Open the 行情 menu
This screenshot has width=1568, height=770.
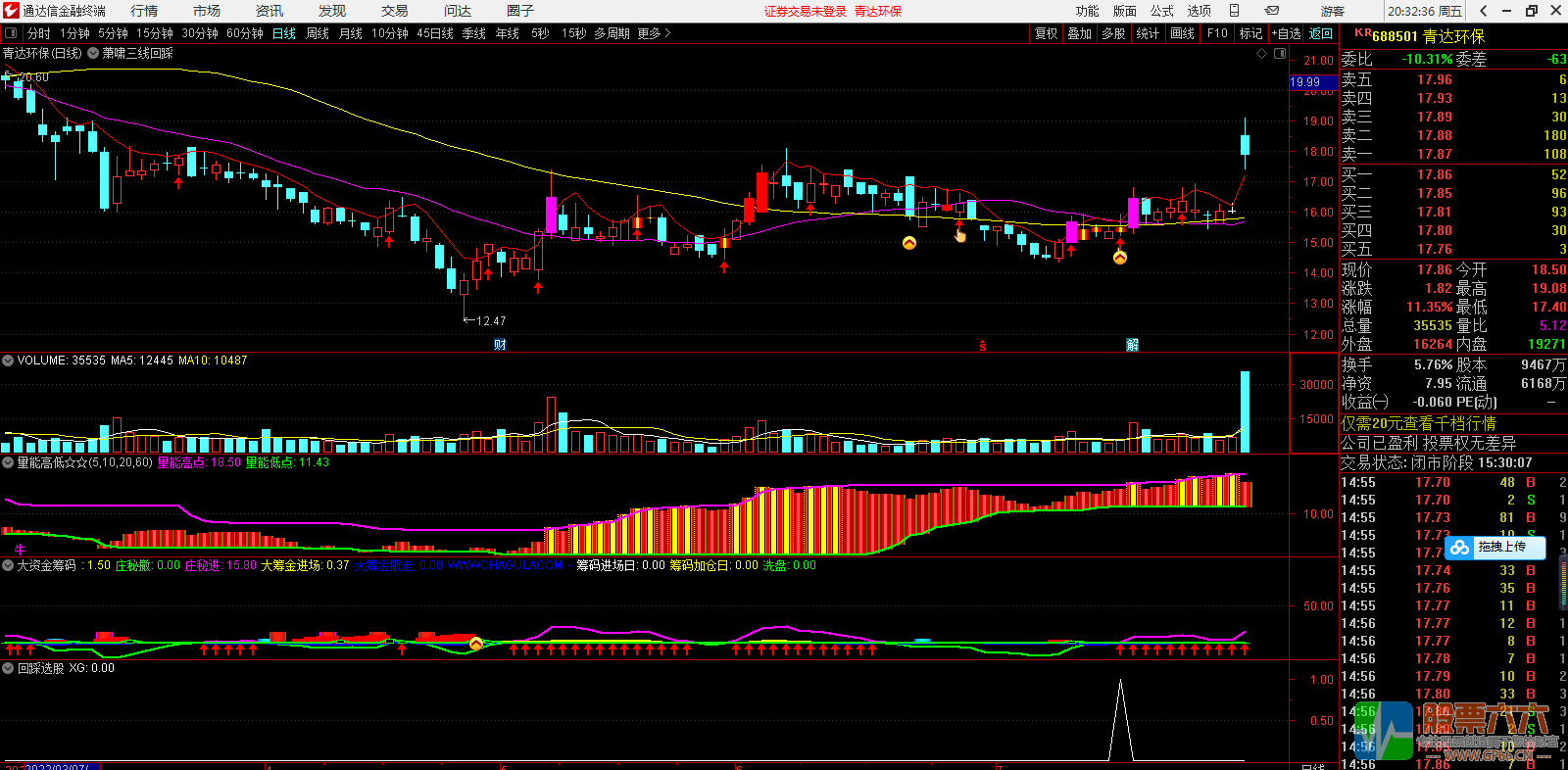pyautogui.click(x=144, y=11)
